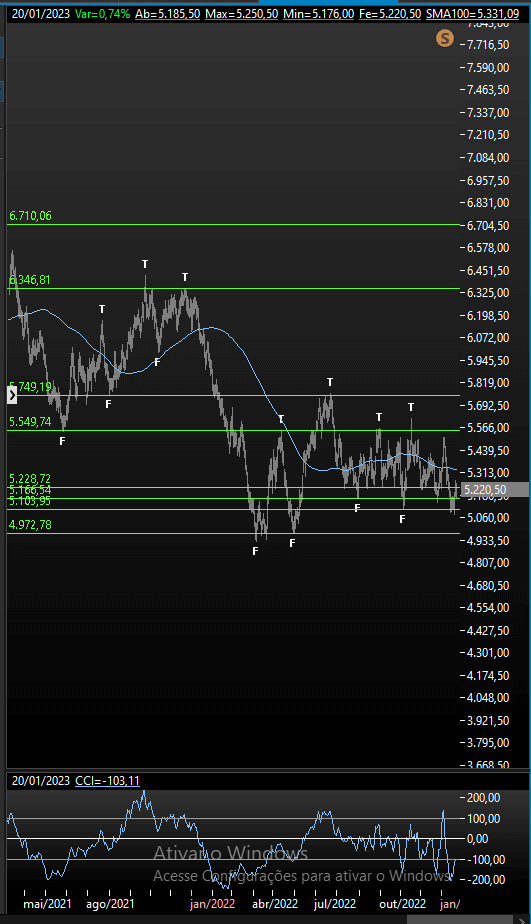
Task: Select the 6.710,06 horizontal line label
Action: click(x=30, y=216)
